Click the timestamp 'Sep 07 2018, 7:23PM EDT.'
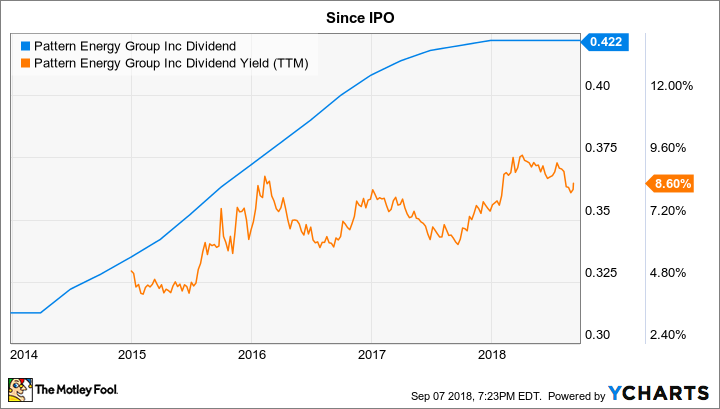Screen dimensions: 720x409 coord(477,396)
